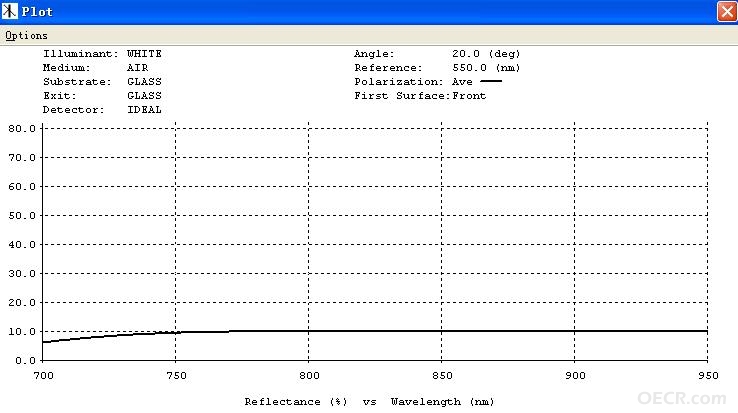Click the Angle value 20.0 (deg)

pyautogui.click(x=486, y=54)
